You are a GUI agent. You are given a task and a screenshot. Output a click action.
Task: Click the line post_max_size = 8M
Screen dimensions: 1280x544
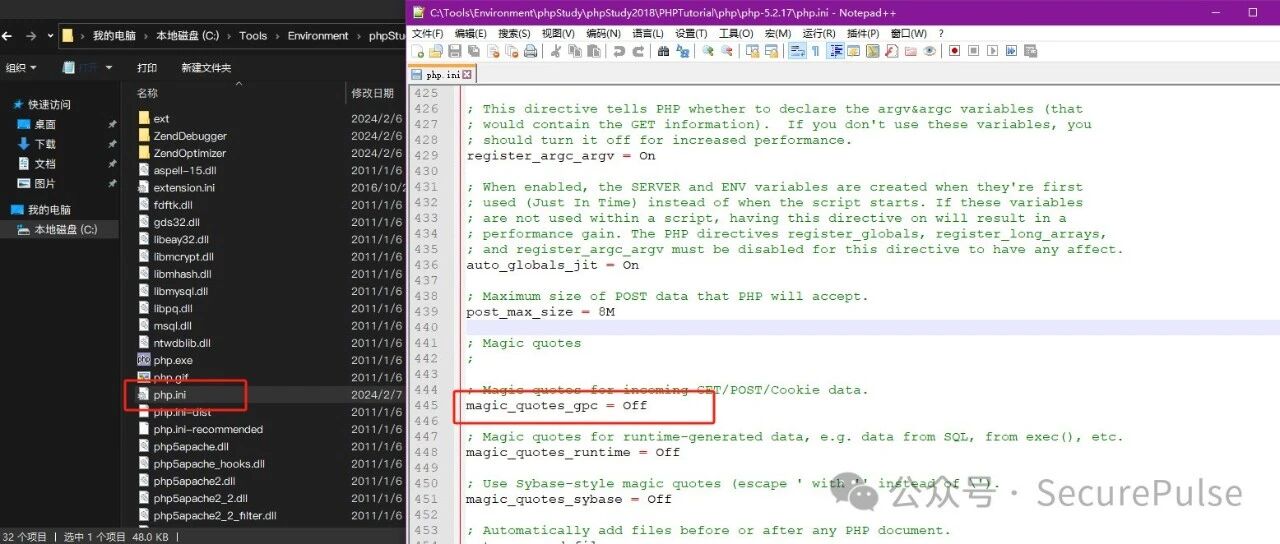tap(540, 312)
